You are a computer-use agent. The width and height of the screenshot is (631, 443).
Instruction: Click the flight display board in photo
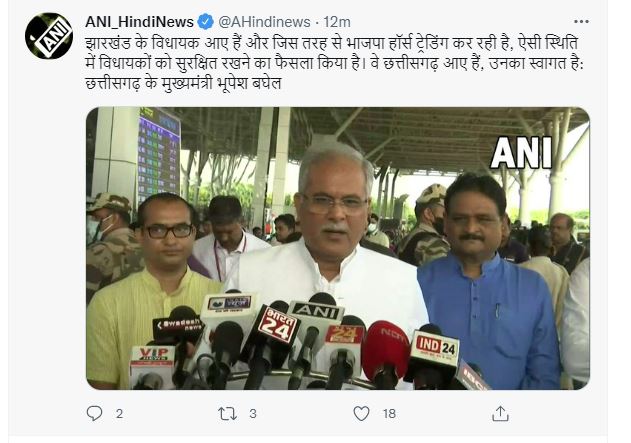(x=159, y=155)
